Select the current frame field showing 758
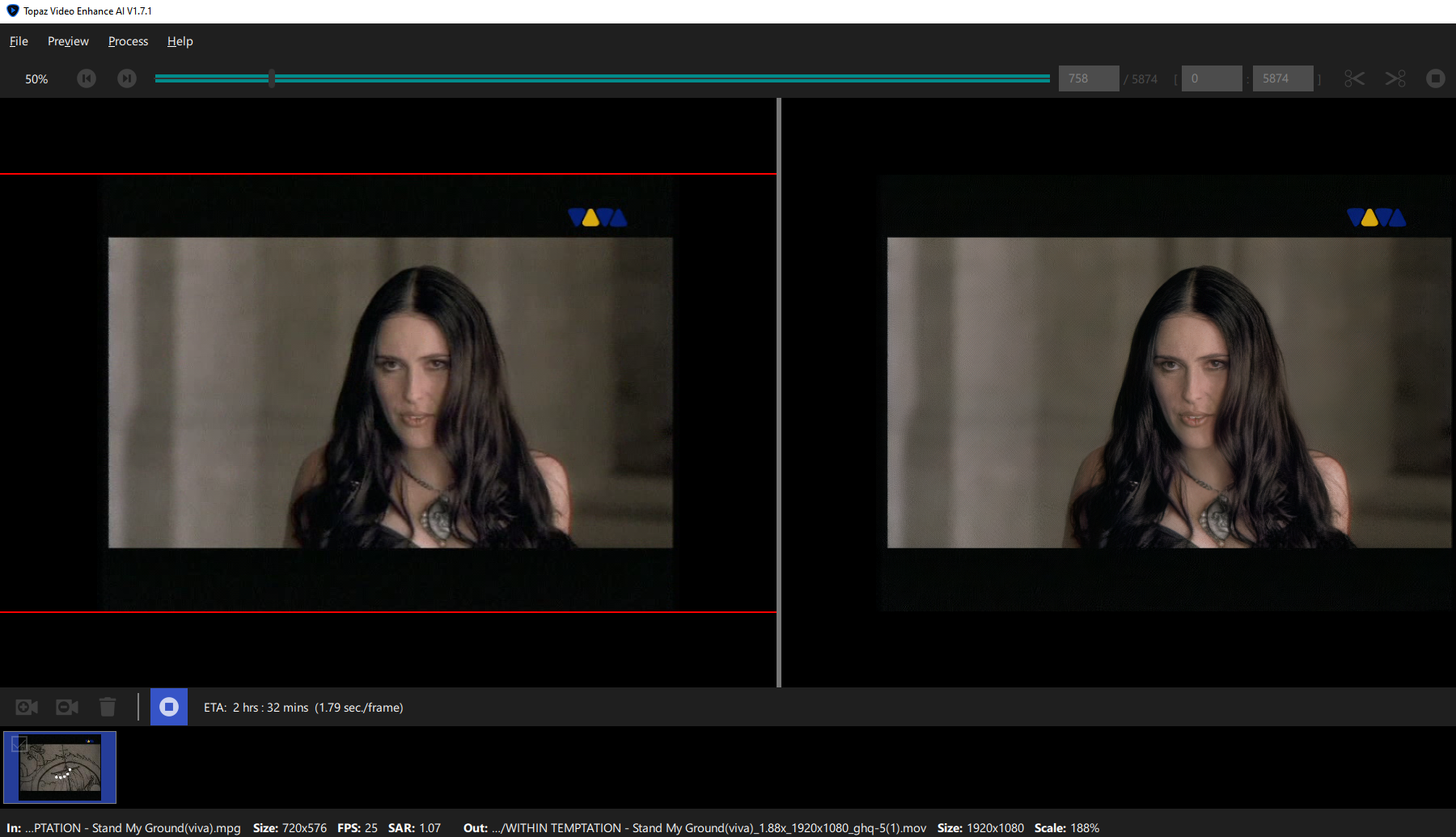The image size is (1456, 837). click(1089, 78)
